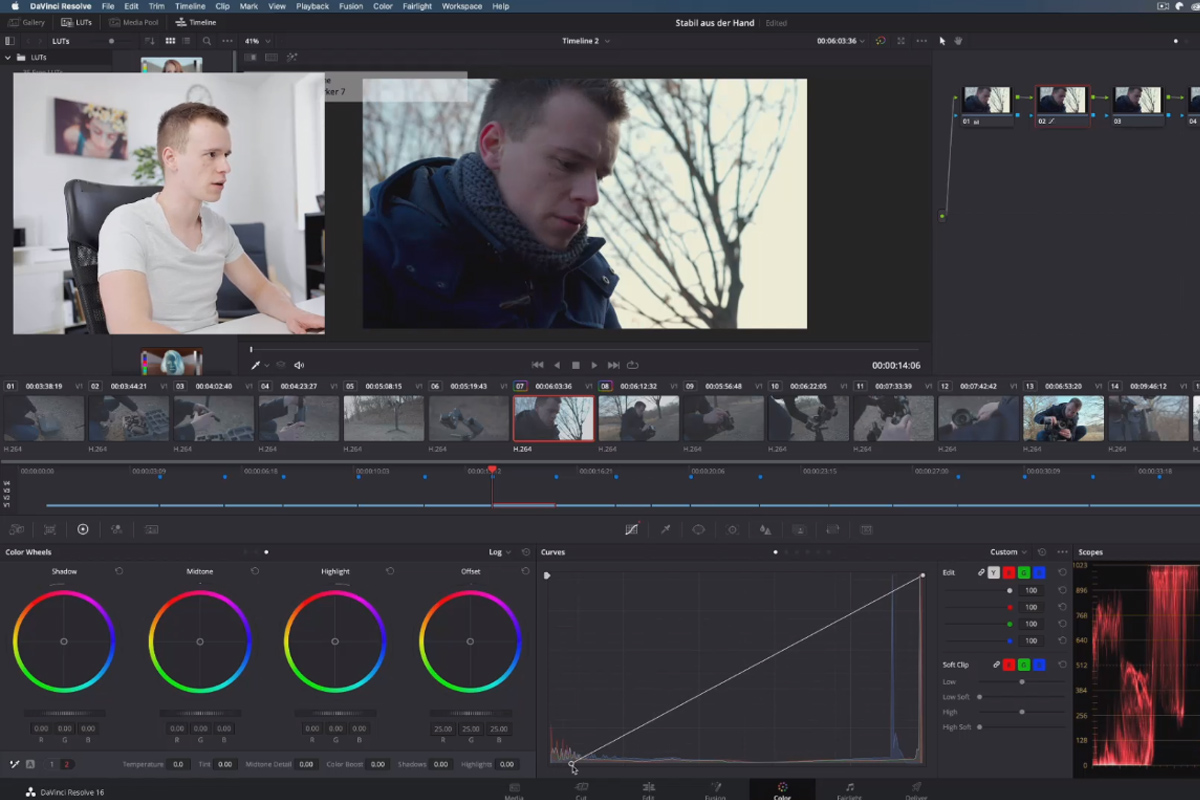This screenshot has height=800, width=1200.
Task: Select the green channel swatch in Soft Clip
Action: point(1024,665)
